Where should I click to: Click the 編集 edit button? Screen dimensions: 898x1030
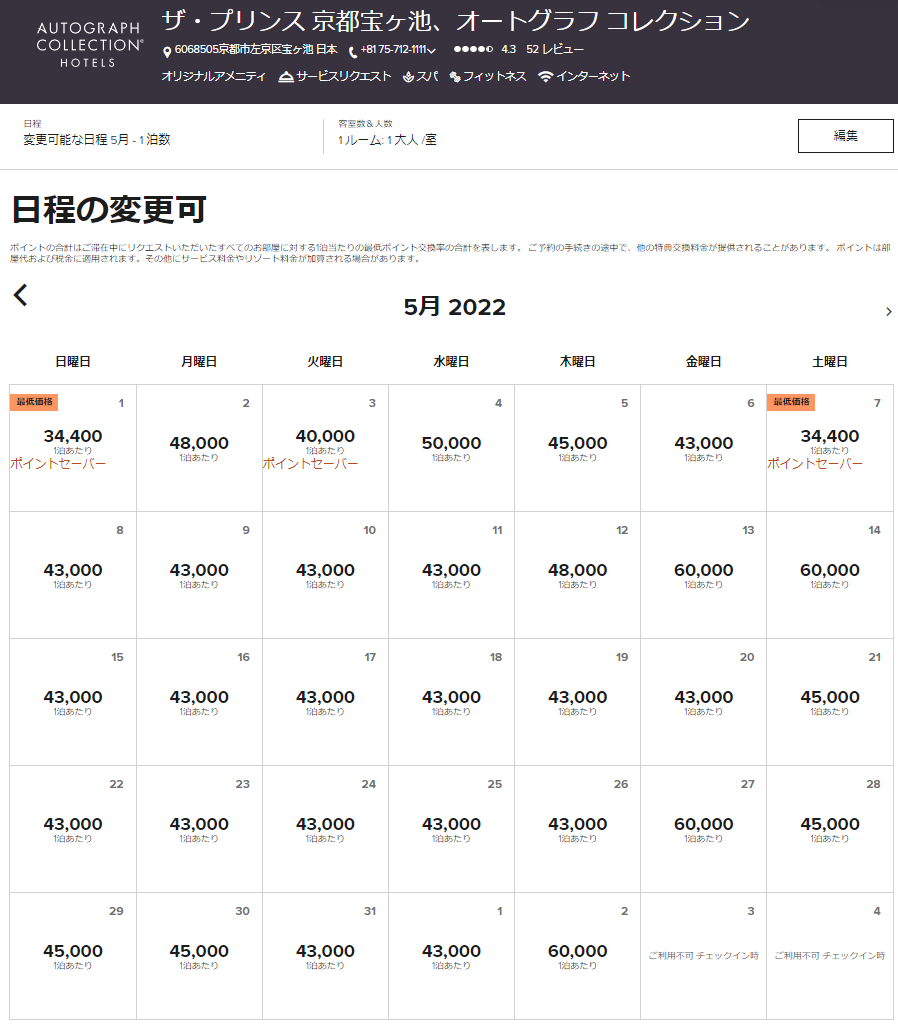point(845,136)
